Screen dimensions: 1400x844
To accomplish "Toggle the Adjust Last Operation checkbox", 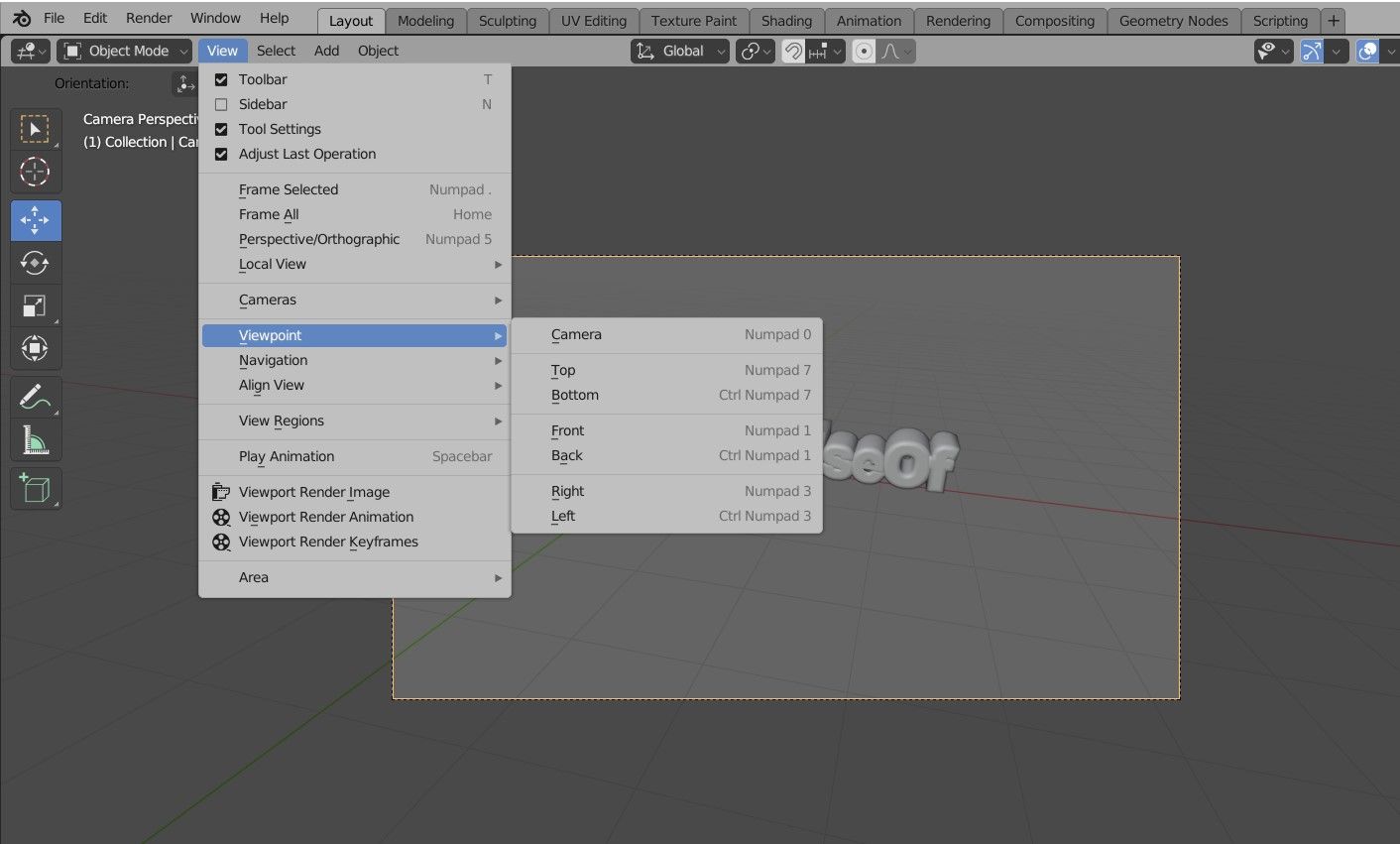I will [x=221, y=154].
